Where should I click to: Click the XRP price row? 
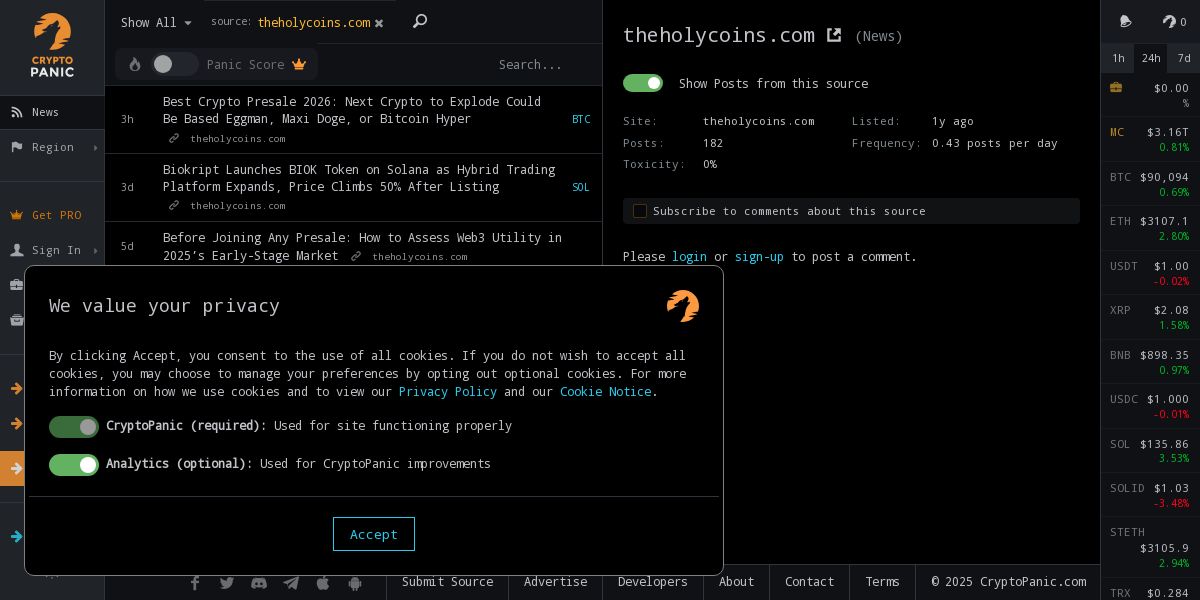1150,317
